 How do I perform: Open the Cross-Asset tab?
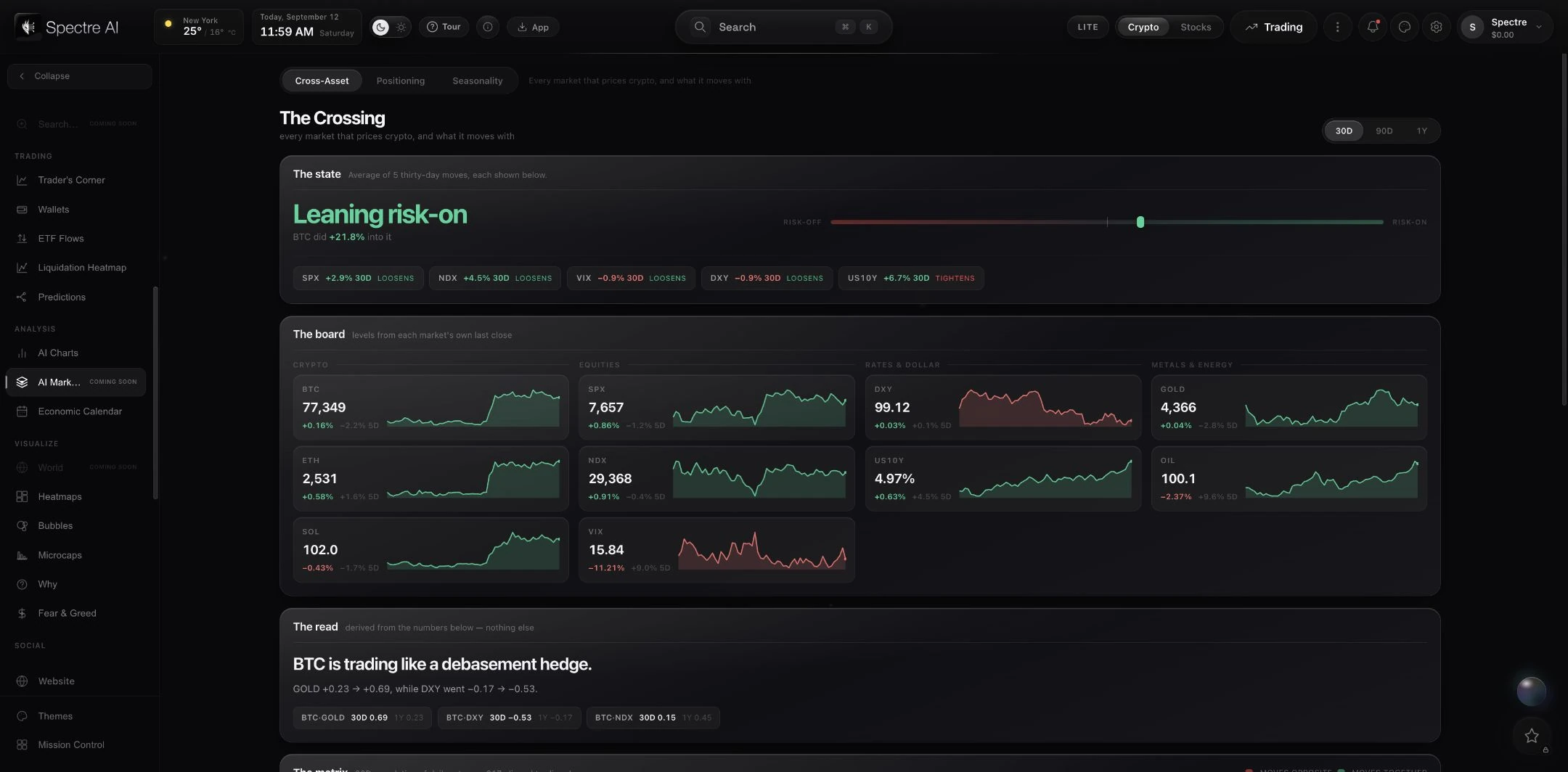[x=322, y=81]
